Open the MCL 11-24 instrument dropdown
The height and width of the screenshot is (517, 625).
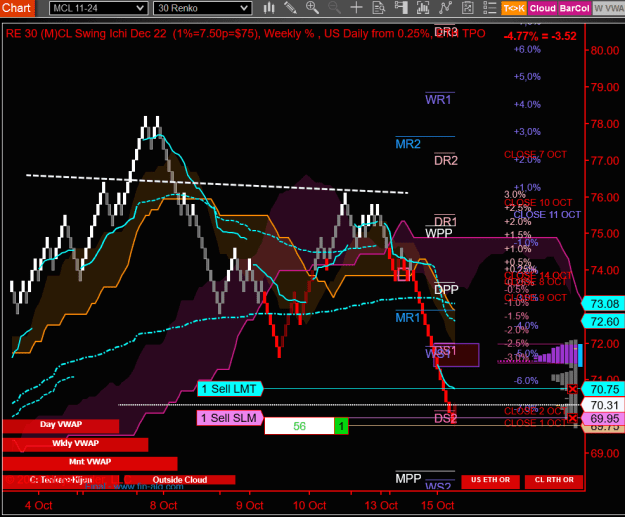click(x=98, y=8)
